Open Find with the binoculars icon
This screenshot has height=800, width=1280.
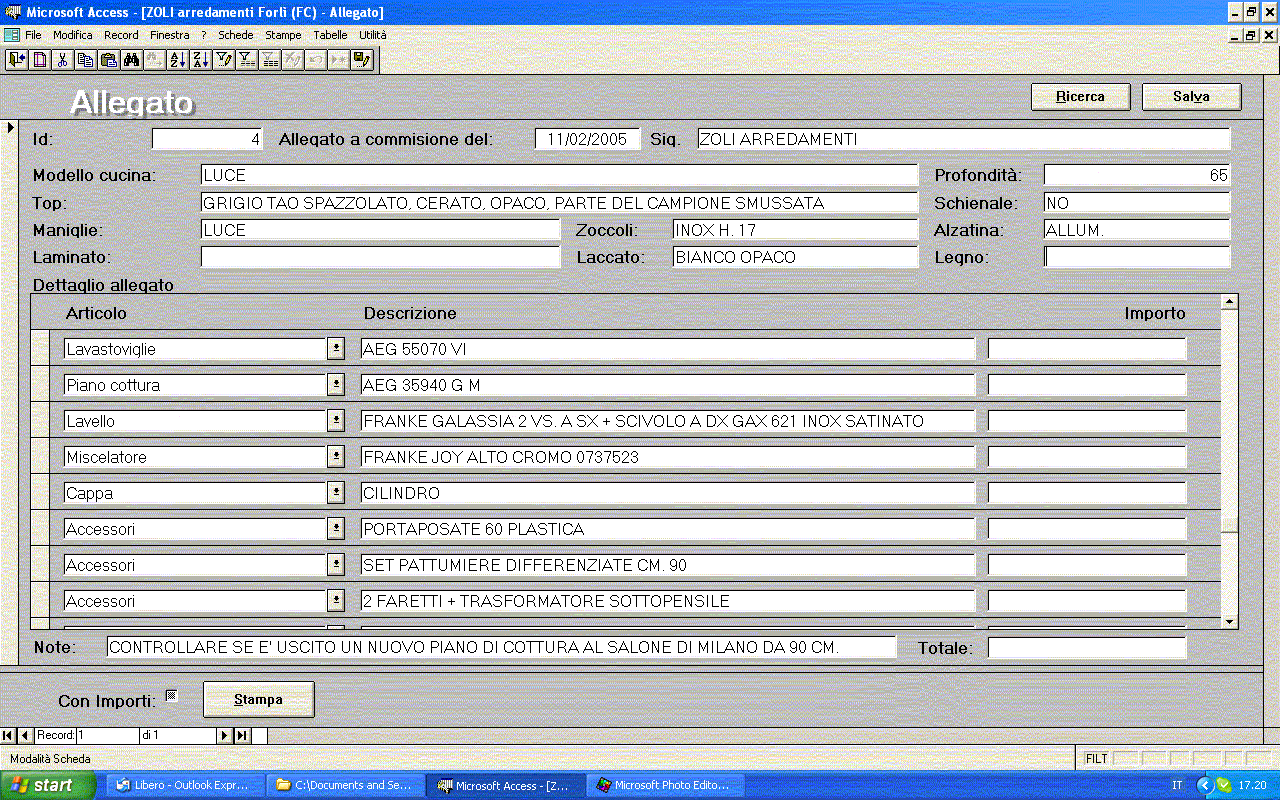point(132,60)
